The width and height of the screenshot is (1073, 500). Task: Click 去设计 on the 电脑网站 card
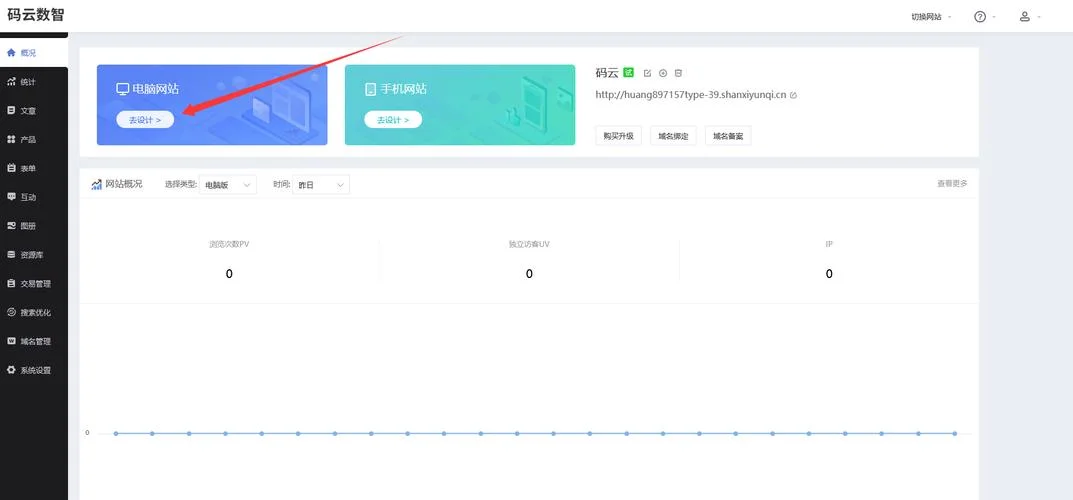[x=145, y=120]
